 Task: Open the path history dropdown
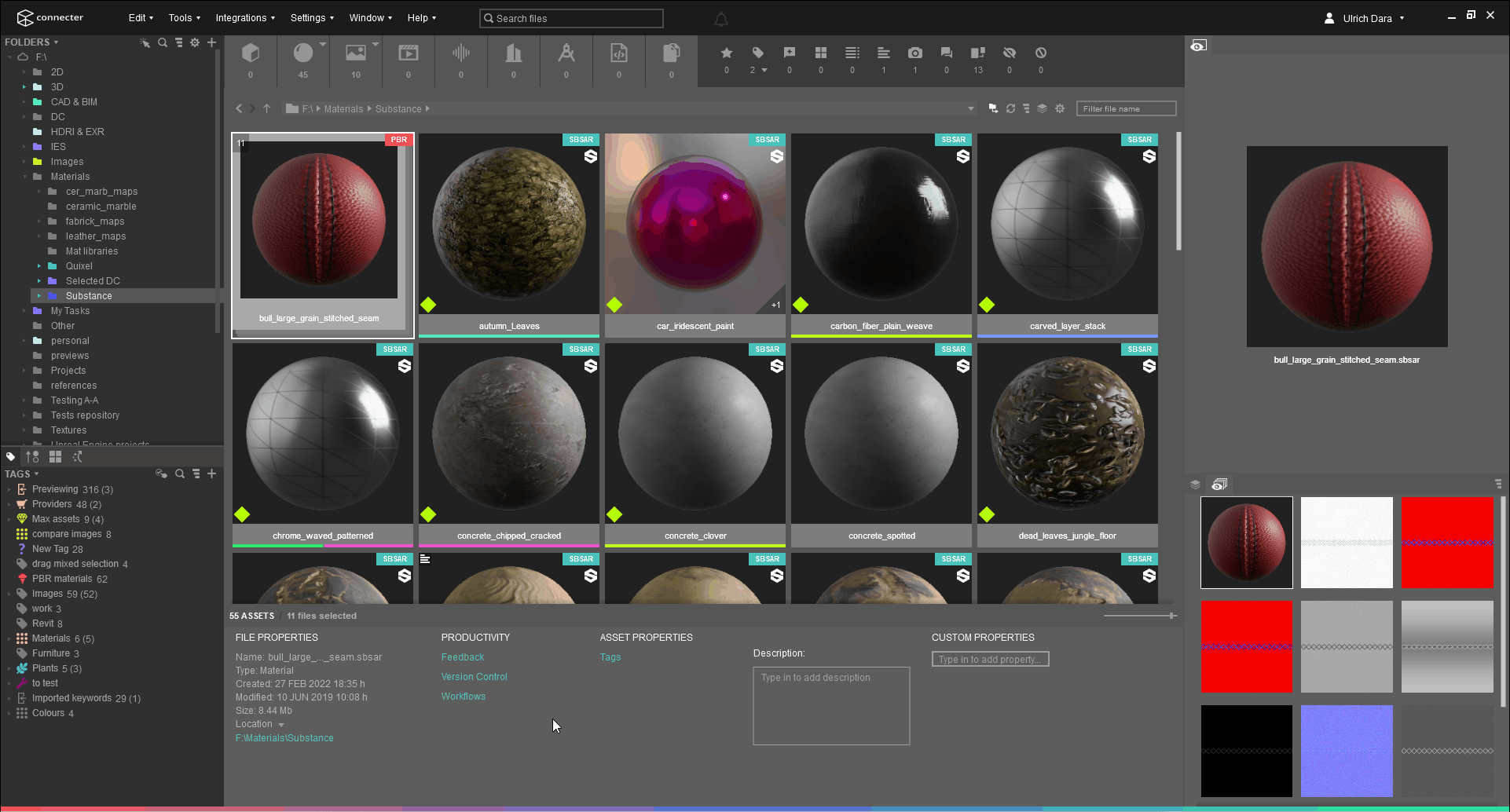click(x=971, y=109)
